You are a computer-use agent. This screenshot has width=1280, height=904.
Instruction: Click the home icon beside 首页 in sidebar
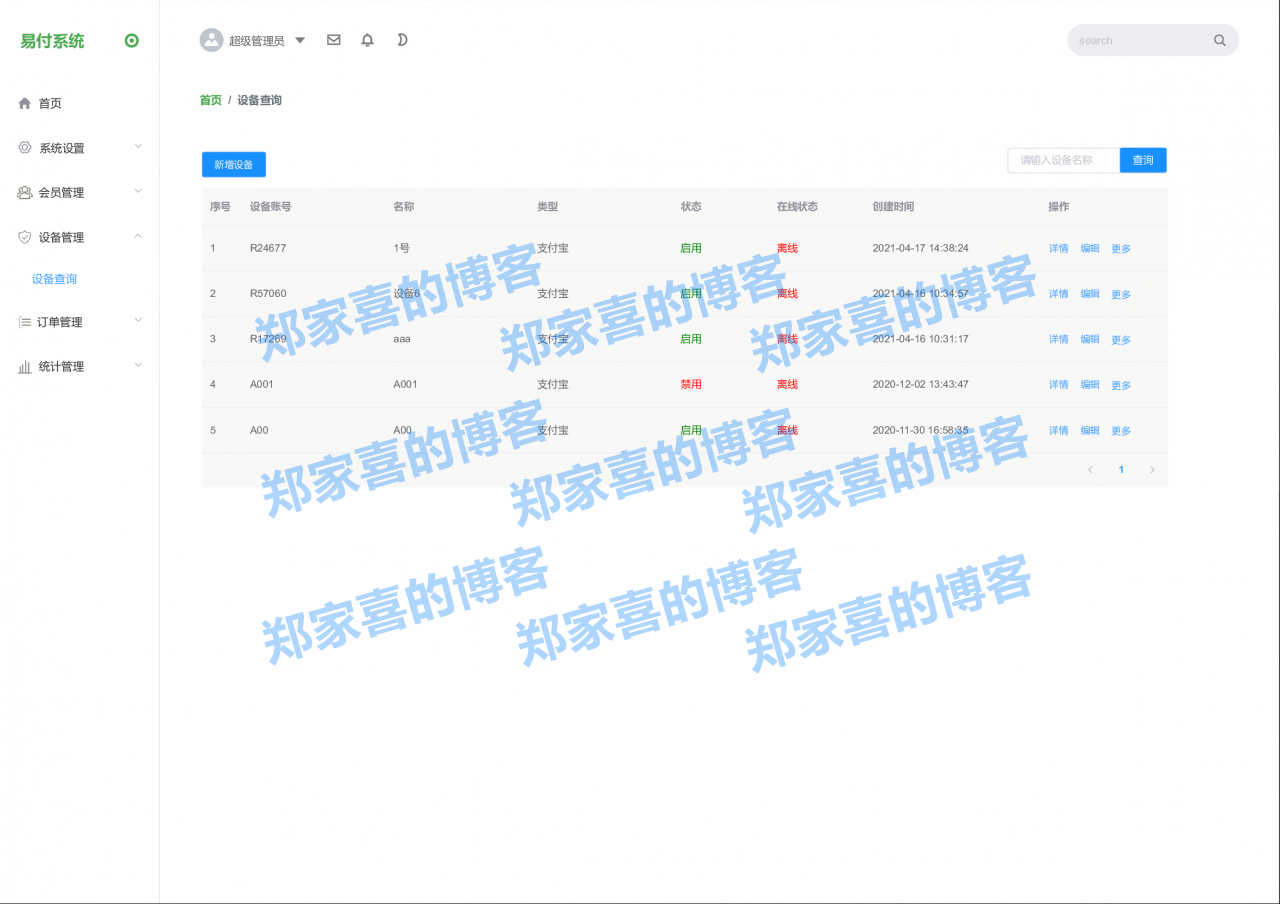23,102
